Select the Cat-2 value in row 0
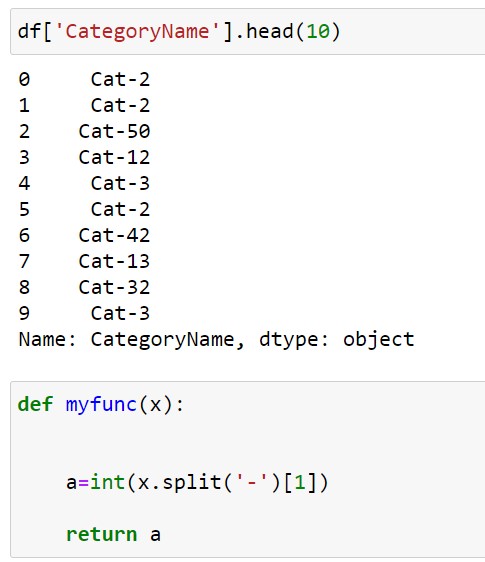 coord(120,79)
